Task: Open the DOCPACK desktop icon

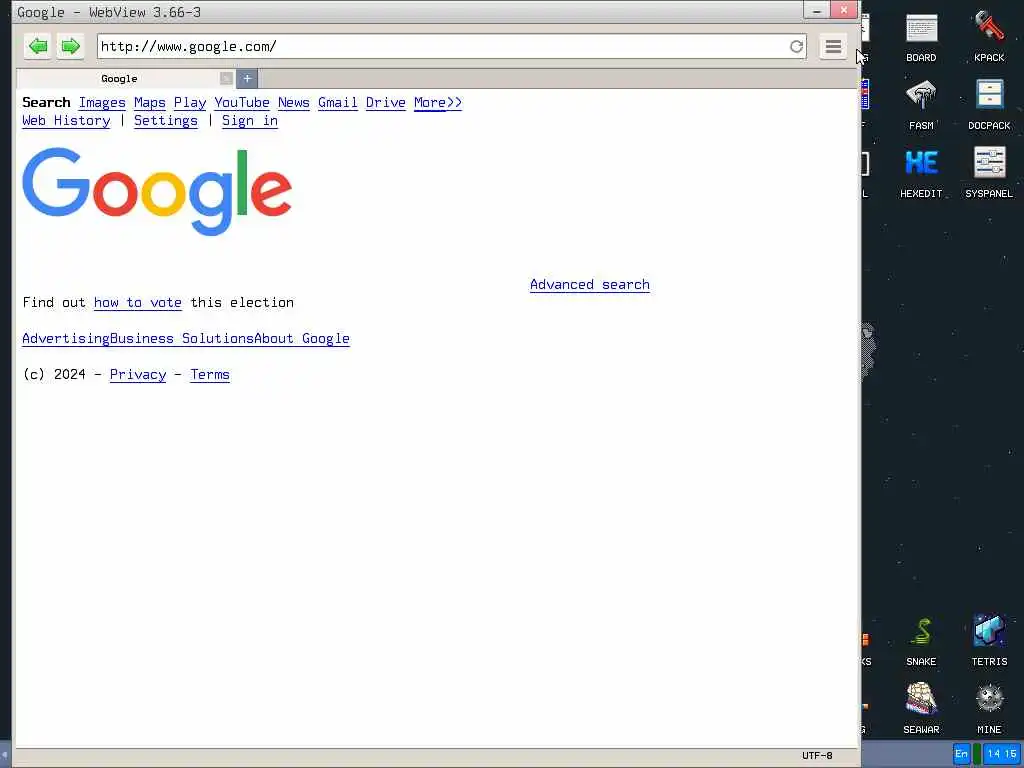Action: coord(989,105)
